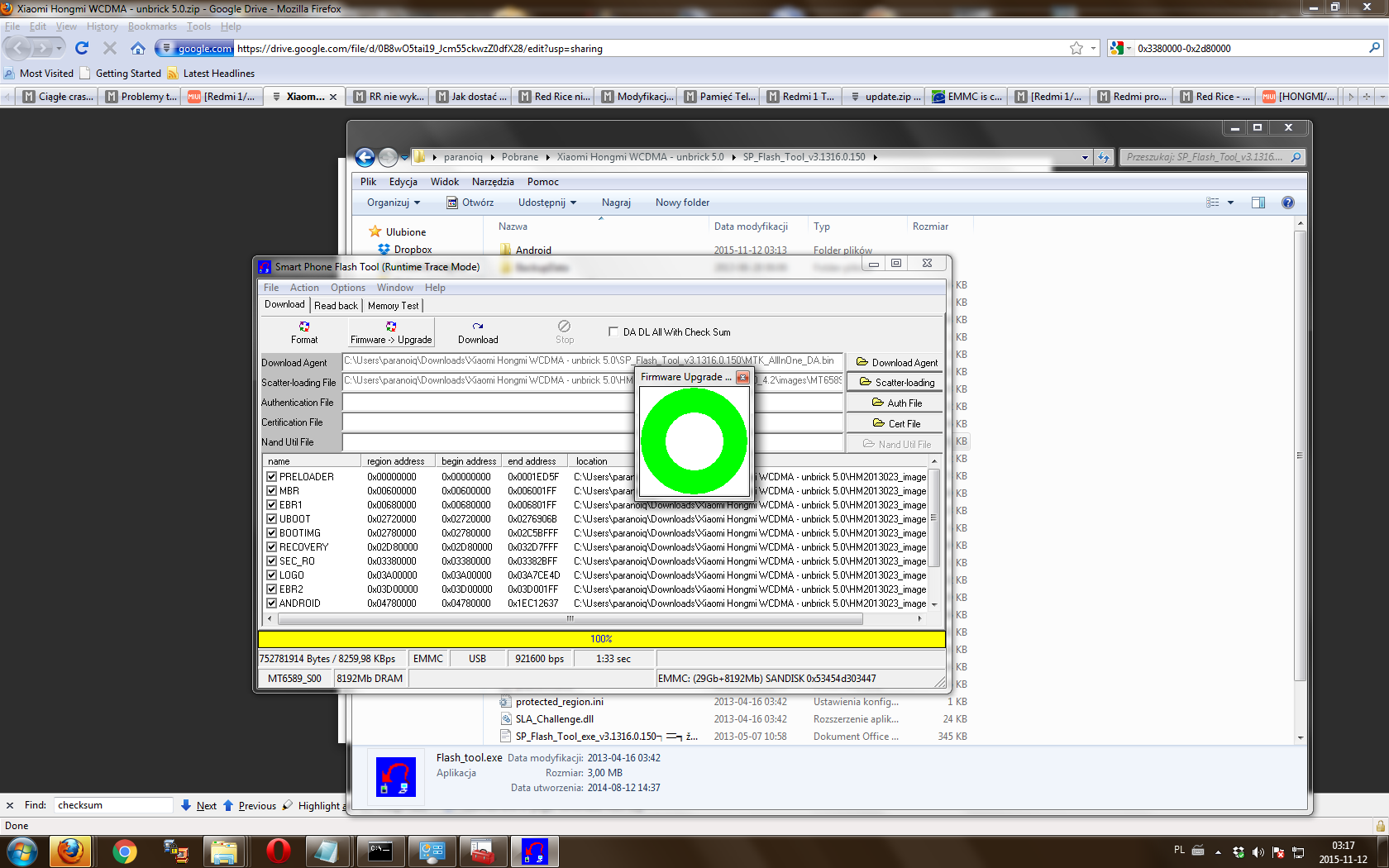Click the Download toolbar icon
The width and height of the screenshot is (1389, 868).
pos(478,332)
